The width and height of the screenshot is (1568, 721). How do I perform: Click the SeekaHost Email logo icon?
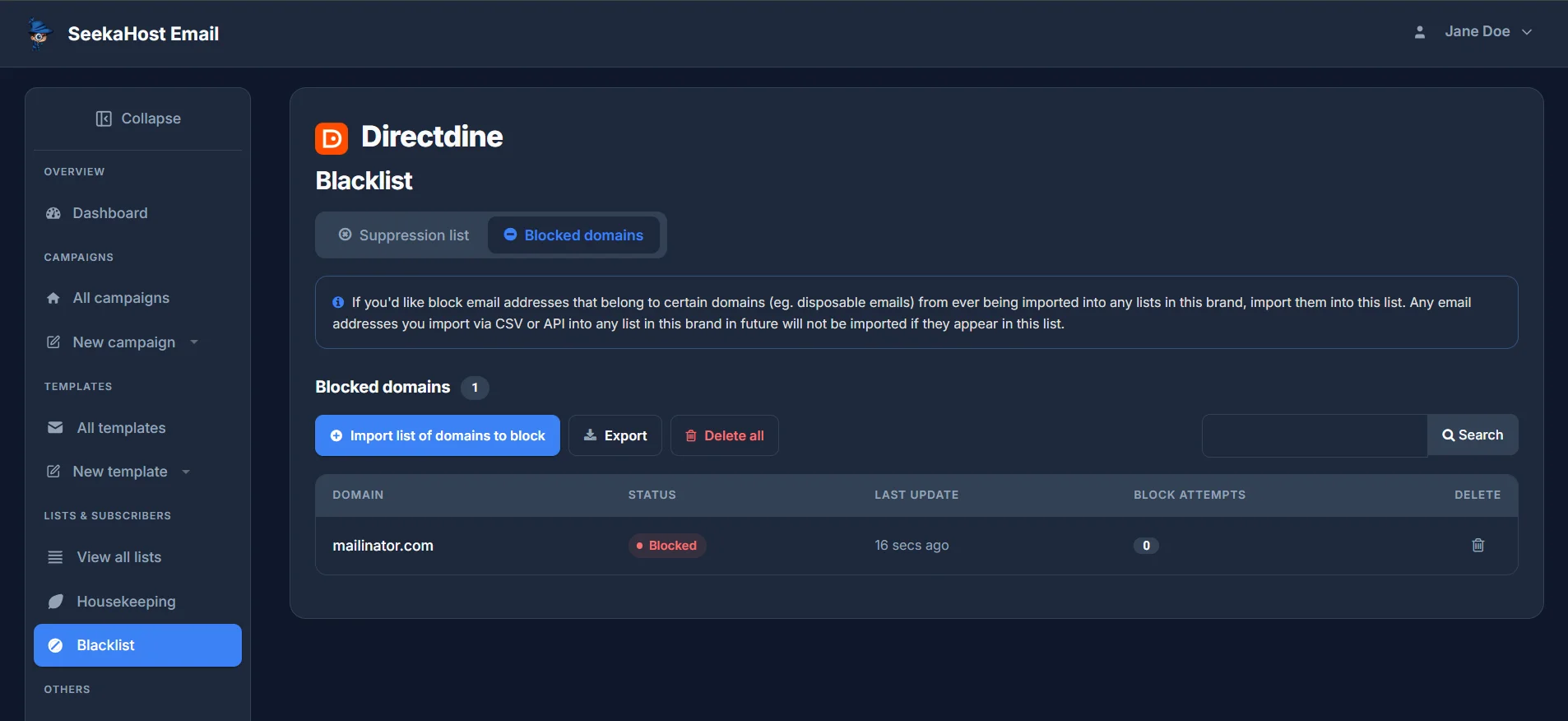39,34
